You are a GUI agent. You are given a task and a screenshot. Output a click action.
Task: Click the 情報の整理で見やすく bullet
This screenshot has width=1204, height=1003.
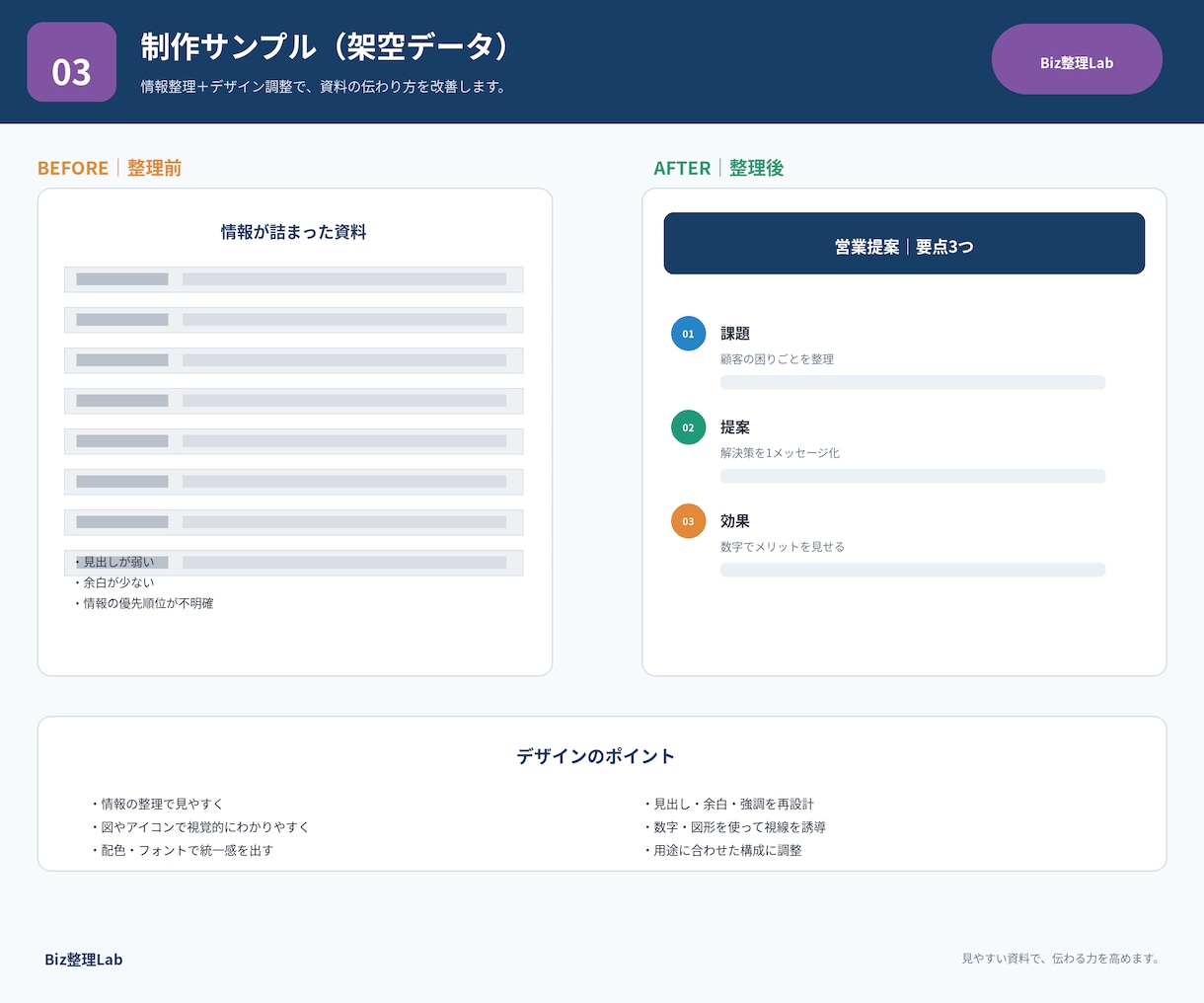(x=157, y=804)
